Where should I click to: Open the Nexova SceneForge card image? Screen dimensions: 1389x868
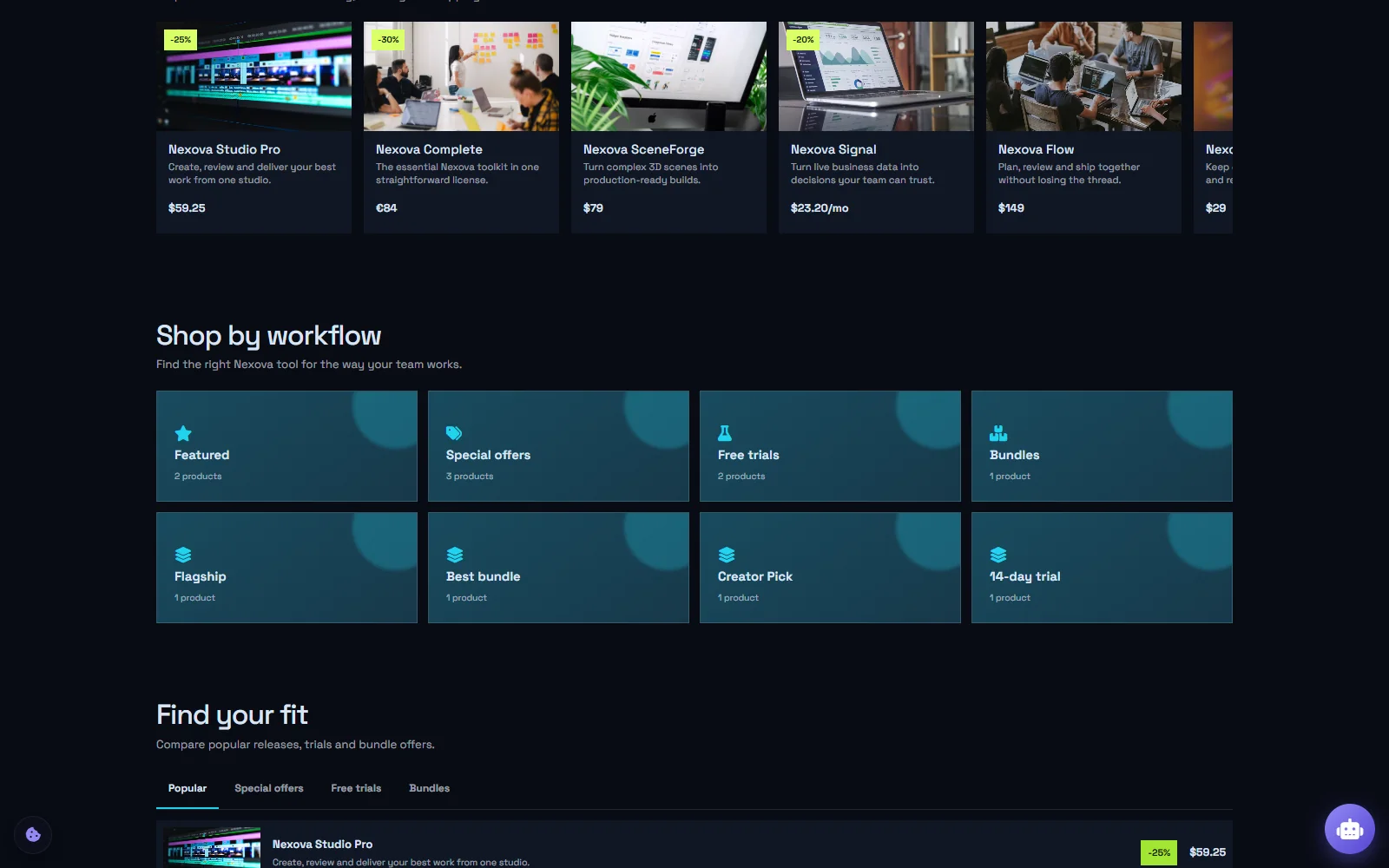click(x=668, y=76)
